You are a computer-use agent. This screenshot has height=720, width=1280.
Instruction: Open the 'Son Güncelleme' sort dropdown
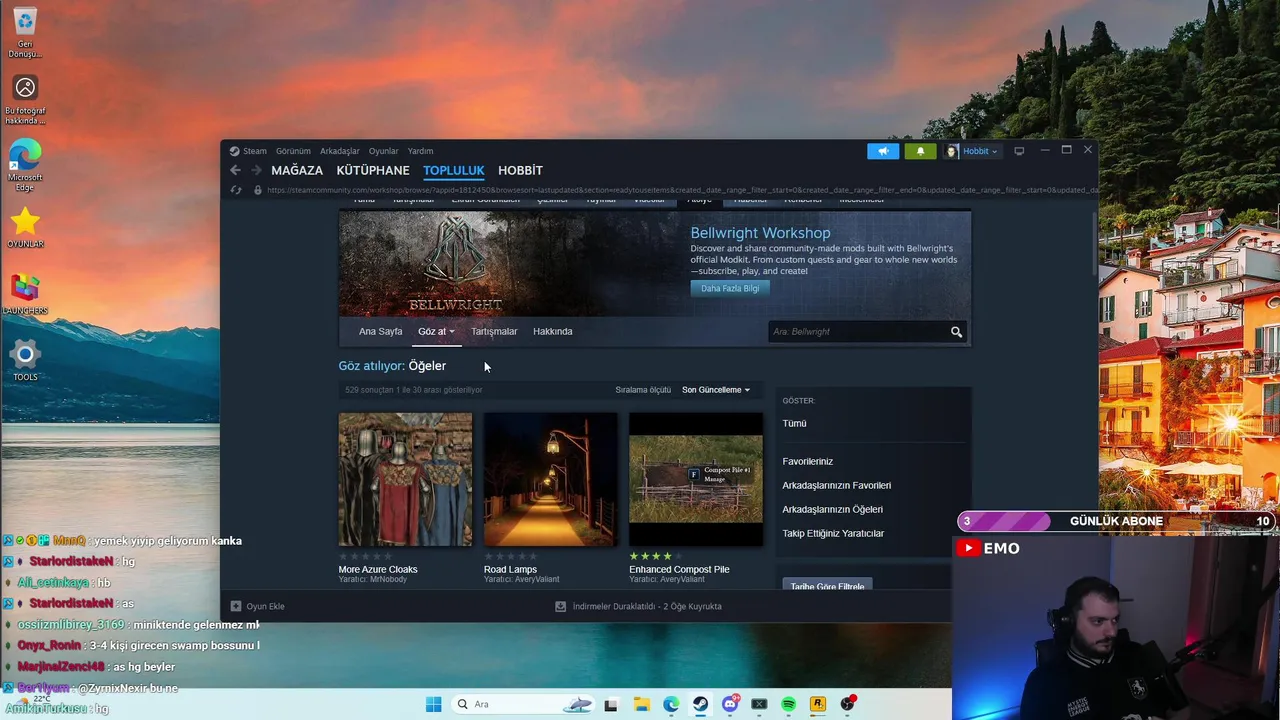pyautogui.click(x=716, y=390)
